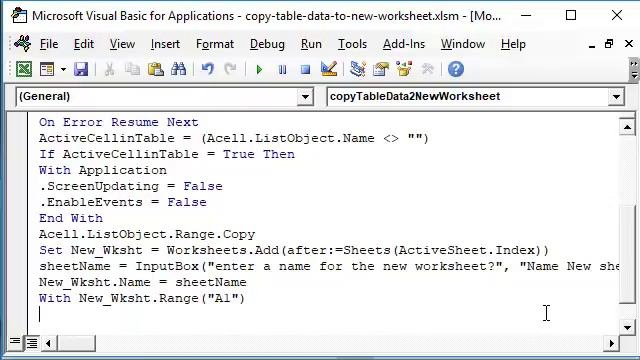Open the View menu
The height and width of the screenshot is (360, 640).
122,44
